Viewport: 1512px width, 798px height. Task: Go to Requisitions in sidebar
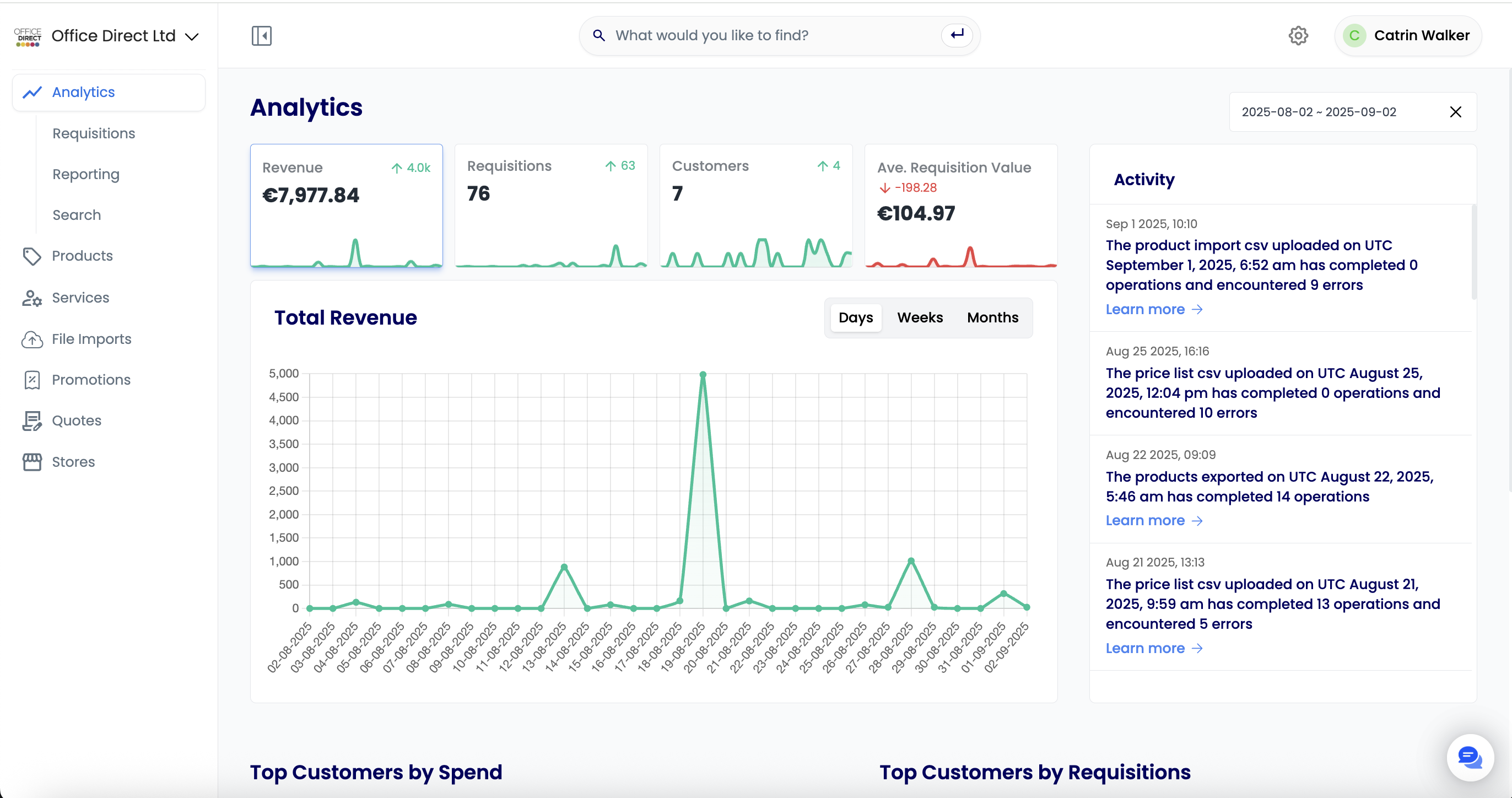(x=93, y=133)
